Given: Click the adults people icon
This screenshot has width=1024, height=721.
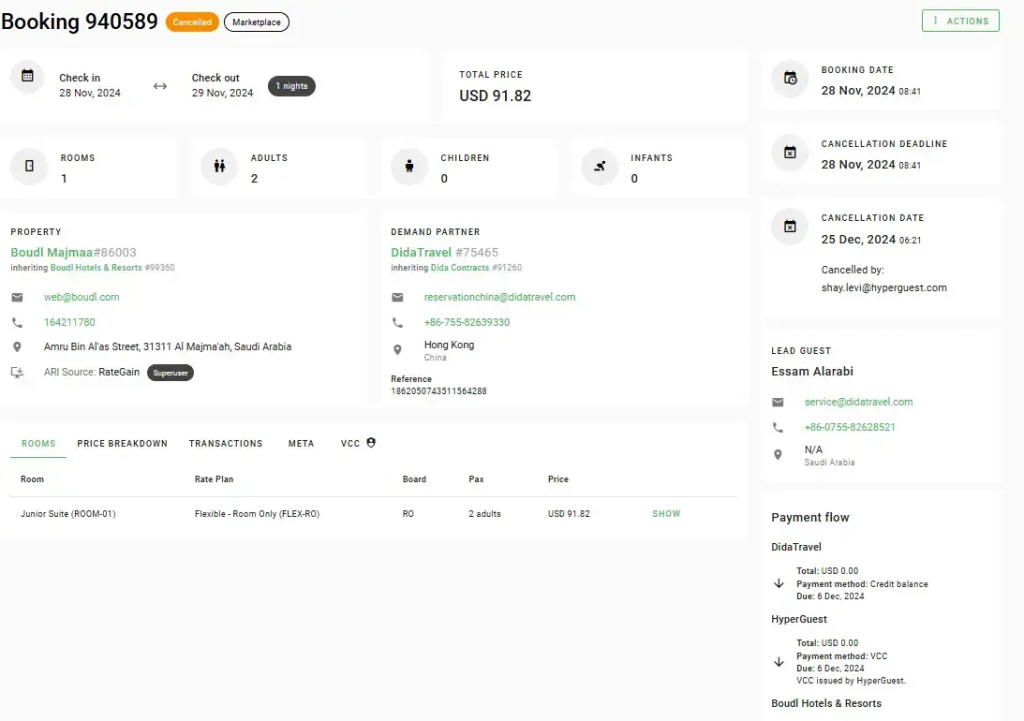Looking at the screenshot, I should point(219,166).
